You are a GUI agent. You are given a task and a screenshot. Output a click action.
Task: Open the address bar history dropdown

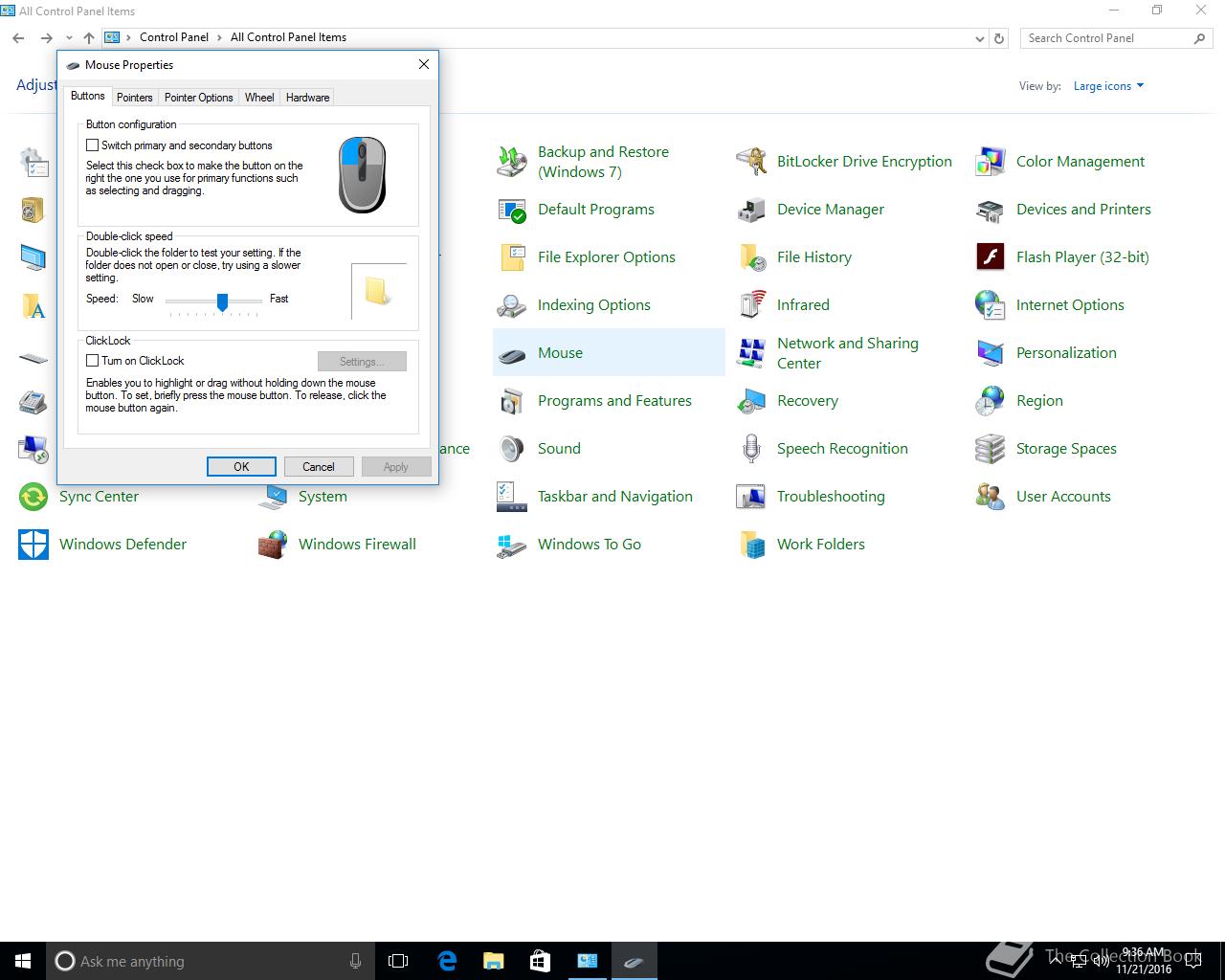click(x=979, y=38)
